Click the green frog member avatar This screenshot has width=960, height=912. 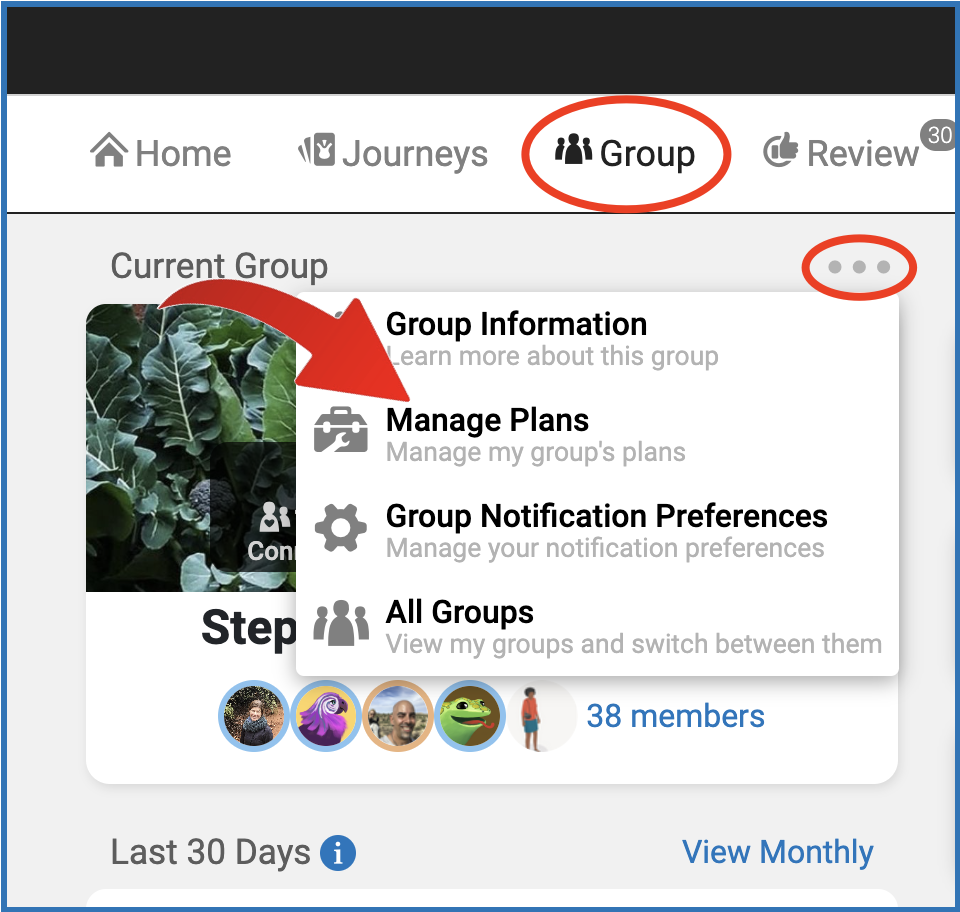click(469, 716)
